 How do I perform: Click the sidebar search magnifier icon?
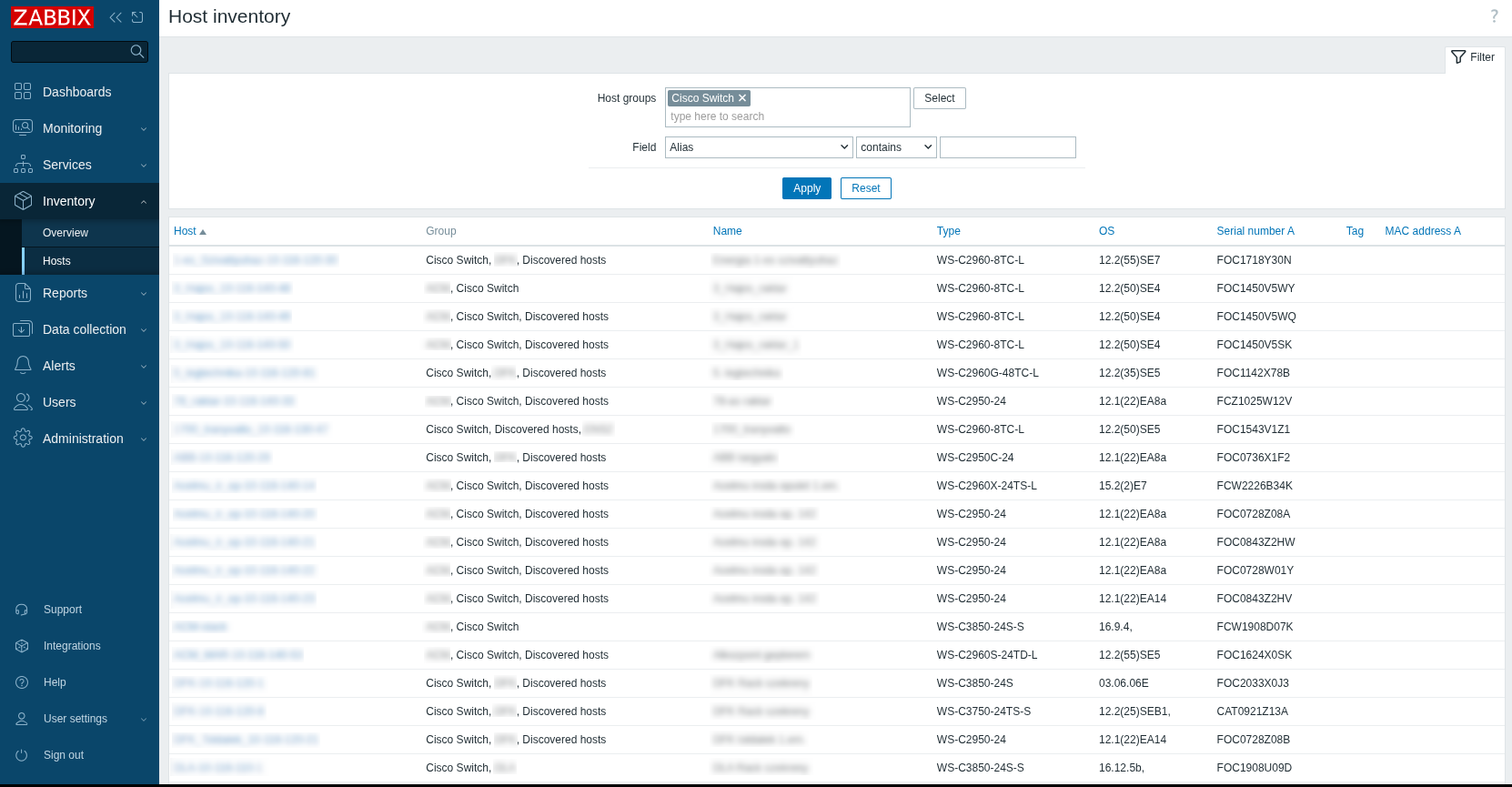tap(137, 52)
